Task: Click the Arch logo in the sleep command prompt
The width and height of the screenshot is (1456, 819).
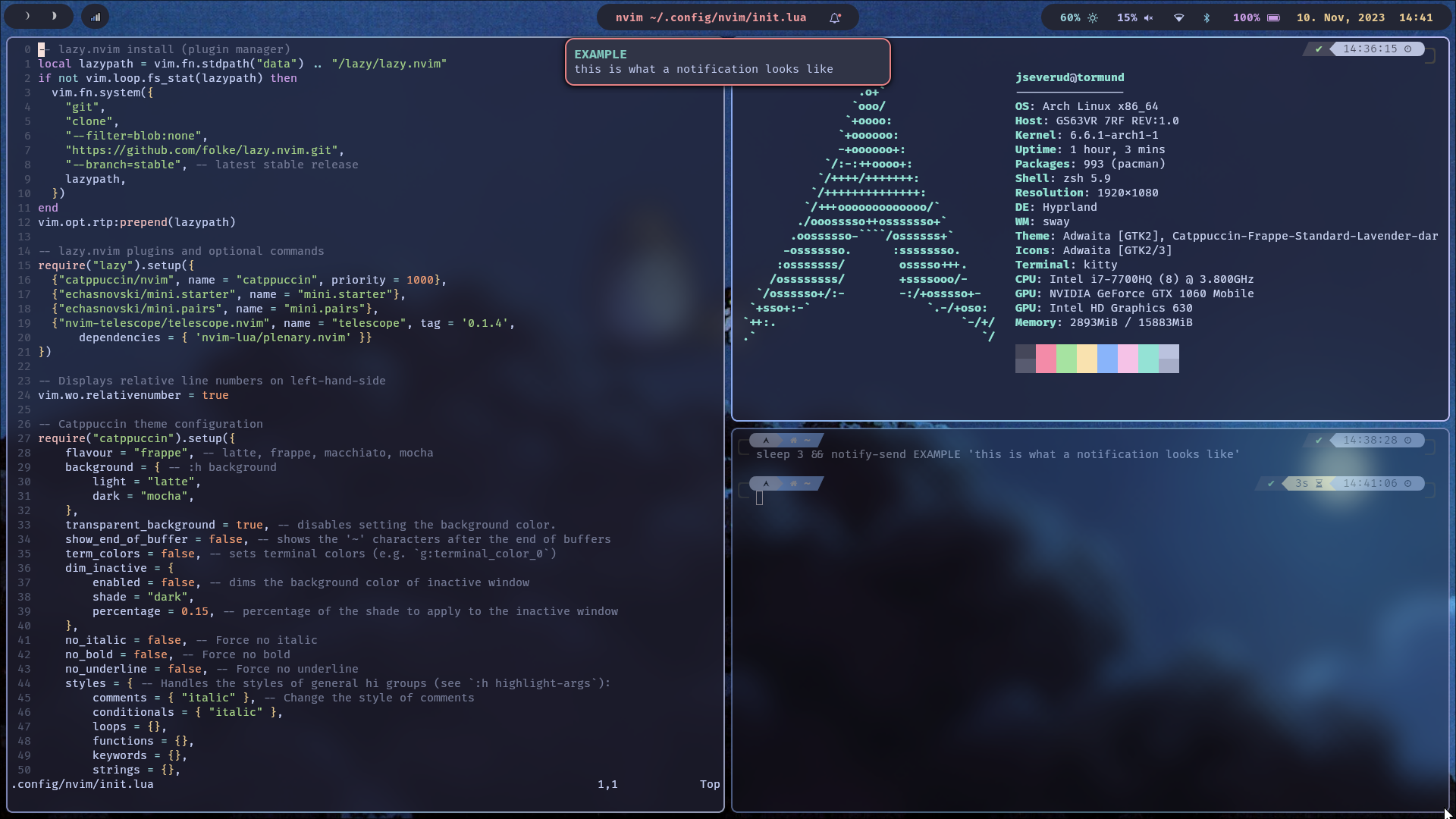Action: point(766,441)
